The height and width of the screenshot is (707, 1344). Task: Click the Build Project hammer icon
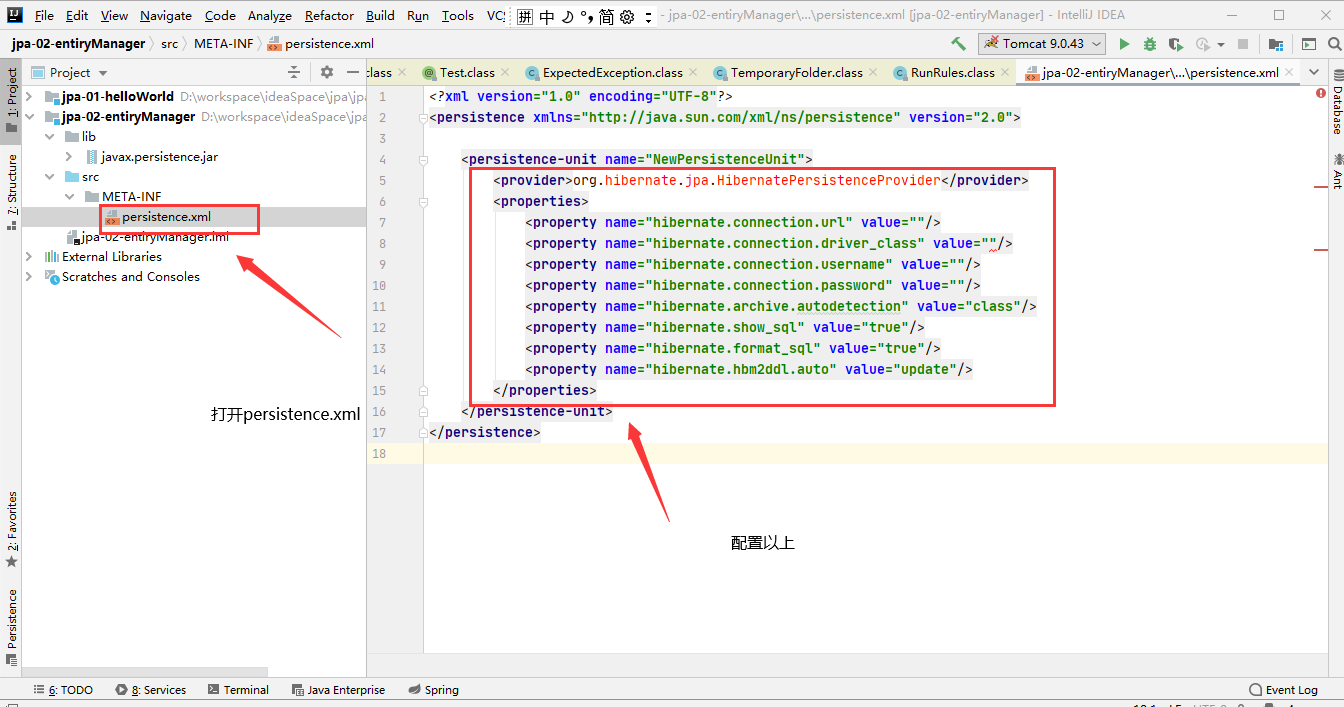[x=958, y=44]
